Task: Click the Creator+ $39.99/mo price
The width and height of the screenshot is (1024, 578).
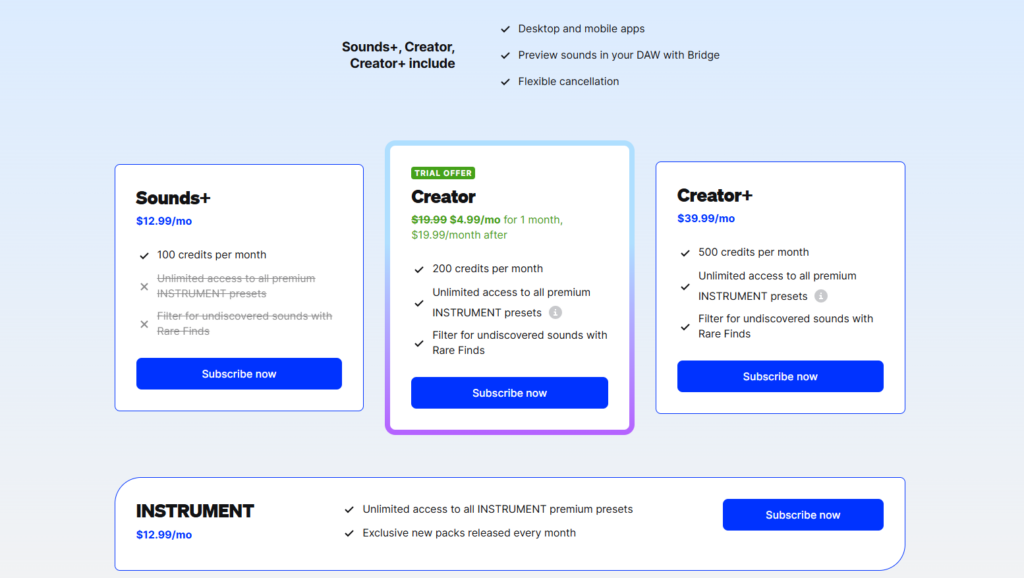Action: click(x=706, y=218)
